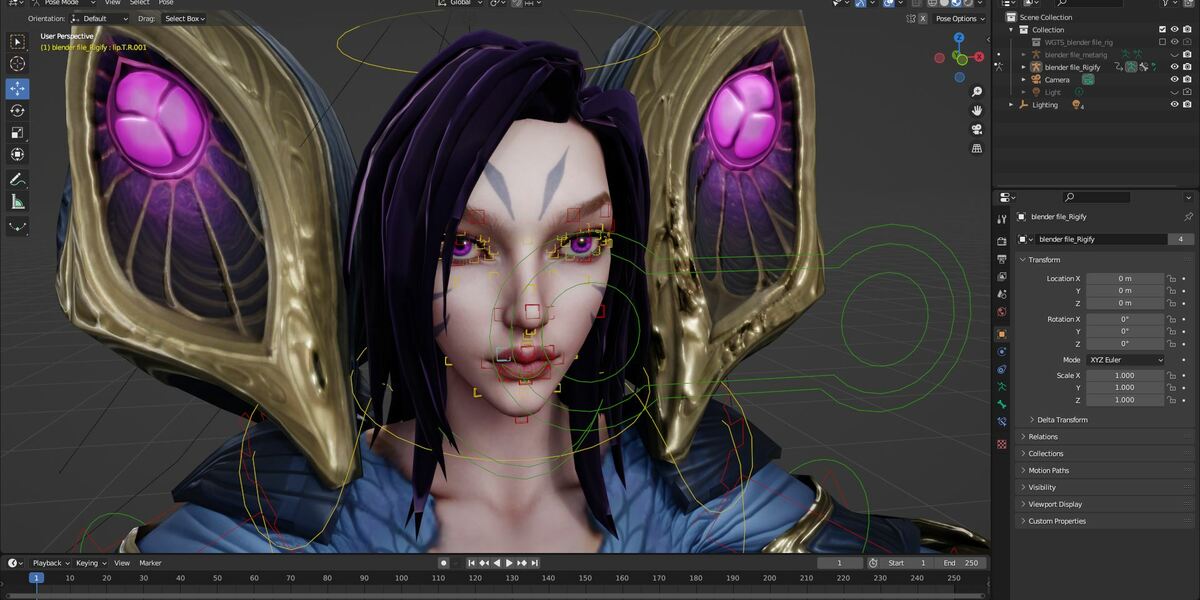Viewport: 1200px width, 600px height.
Task: Open the Output properties tab
Action: click(1002, 259)
